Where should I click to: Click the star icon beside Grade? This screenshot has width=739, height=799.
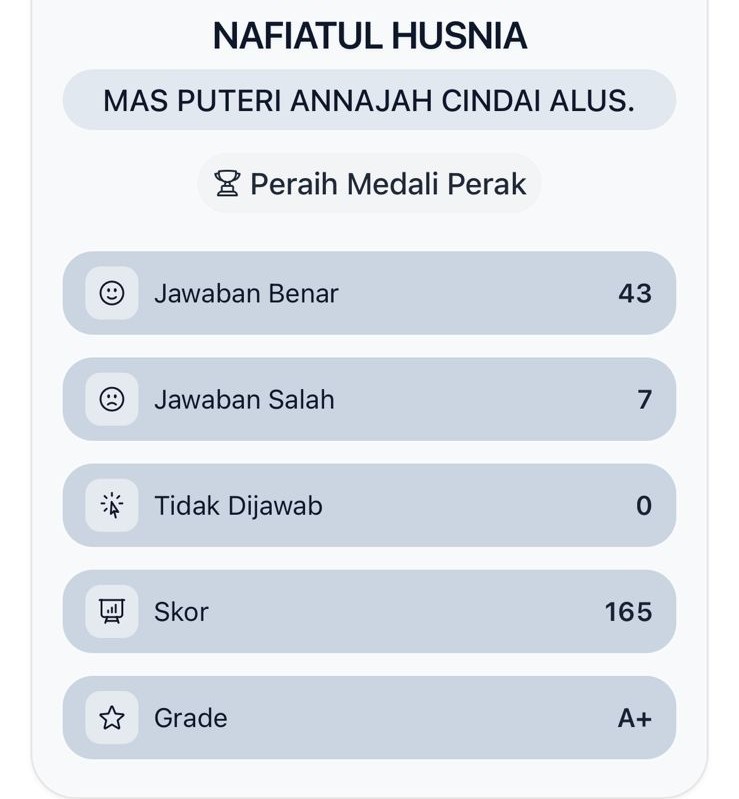click(112, 718)
